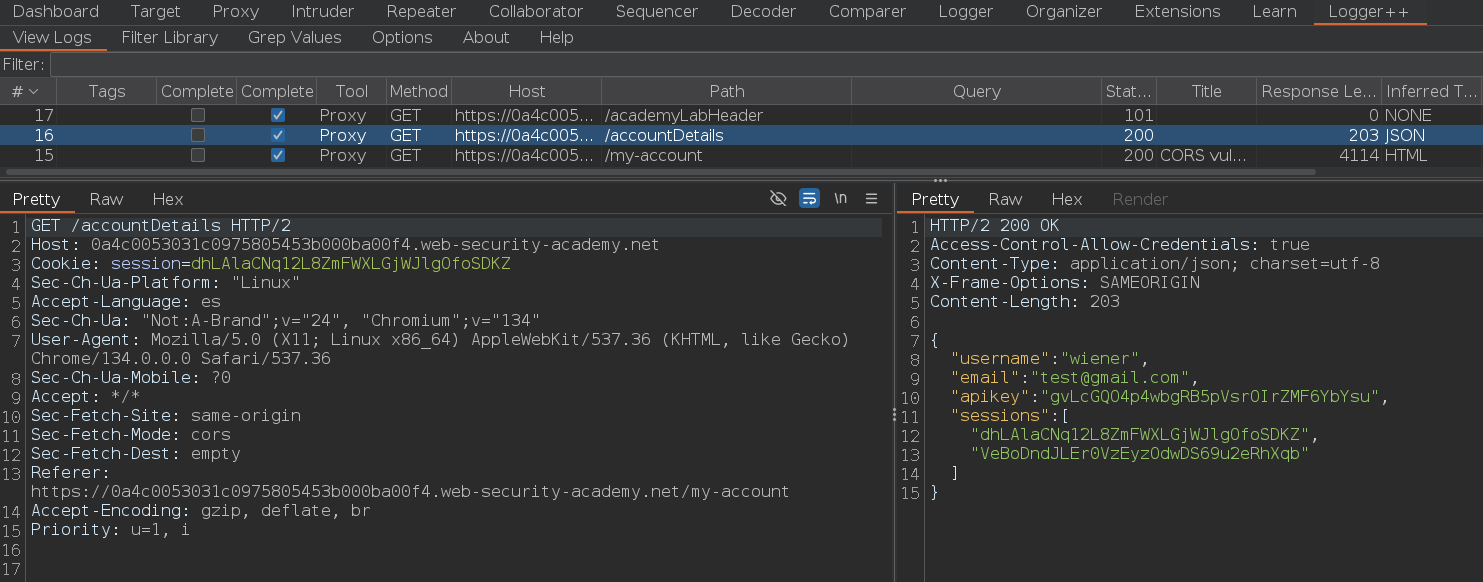The image size is (1483, 582).
Task: Sort by the Tags column header
Action: coord(107,91)
